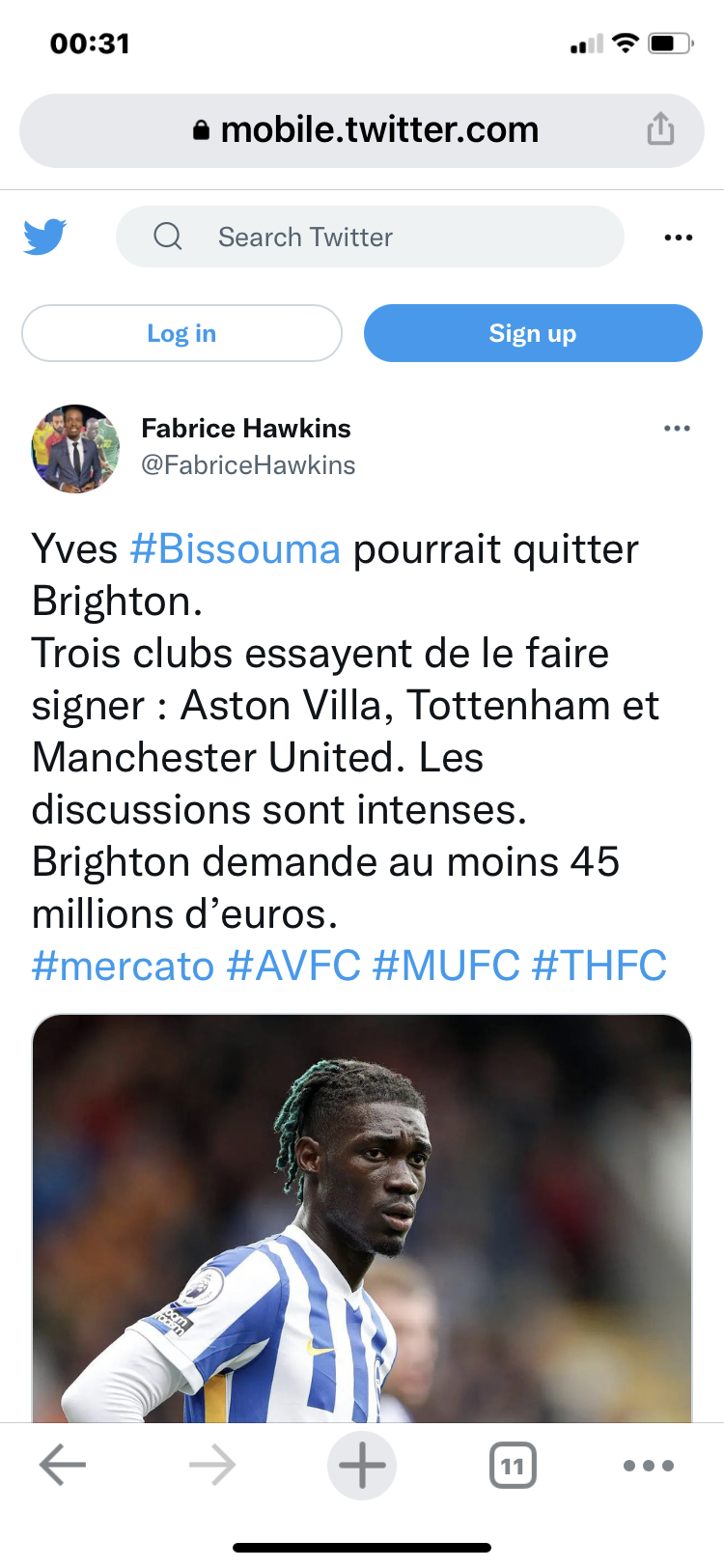This screenshot has width=724, height=1568.
Task: Go back with browser back arrow
Action: coord(64,1465)
